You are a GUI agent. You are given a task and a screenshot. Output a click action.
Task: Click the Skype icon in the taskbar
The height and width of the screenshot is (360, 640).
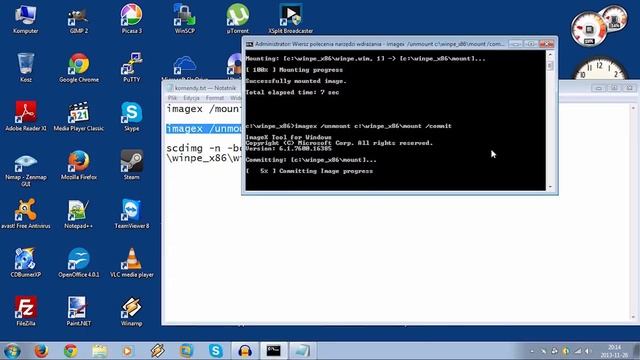click(x=216, y=351)
